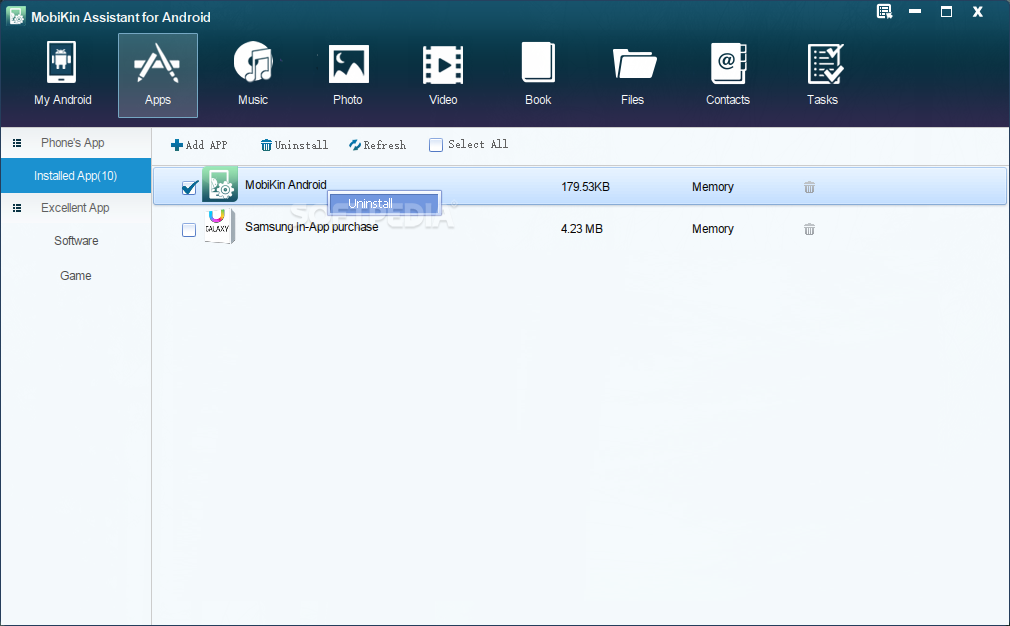
Task: Open the Tasks section
Action: tap(823, 74)
